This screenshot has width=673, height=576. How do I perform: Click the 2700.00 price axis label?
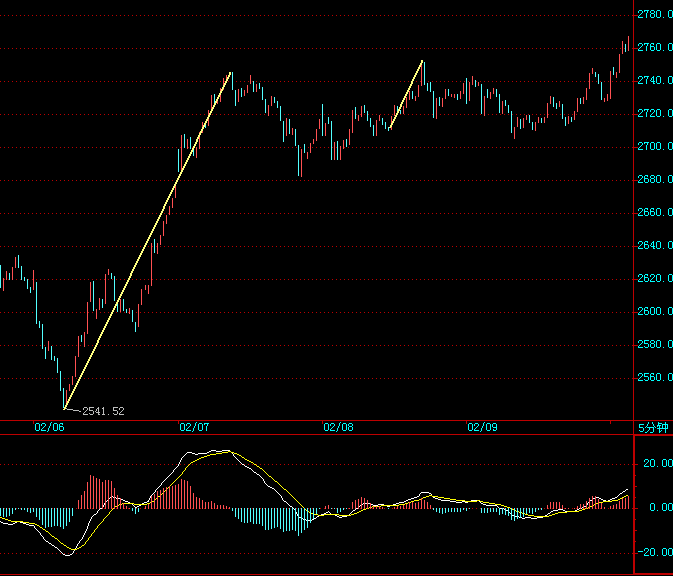tap(654, 147)
